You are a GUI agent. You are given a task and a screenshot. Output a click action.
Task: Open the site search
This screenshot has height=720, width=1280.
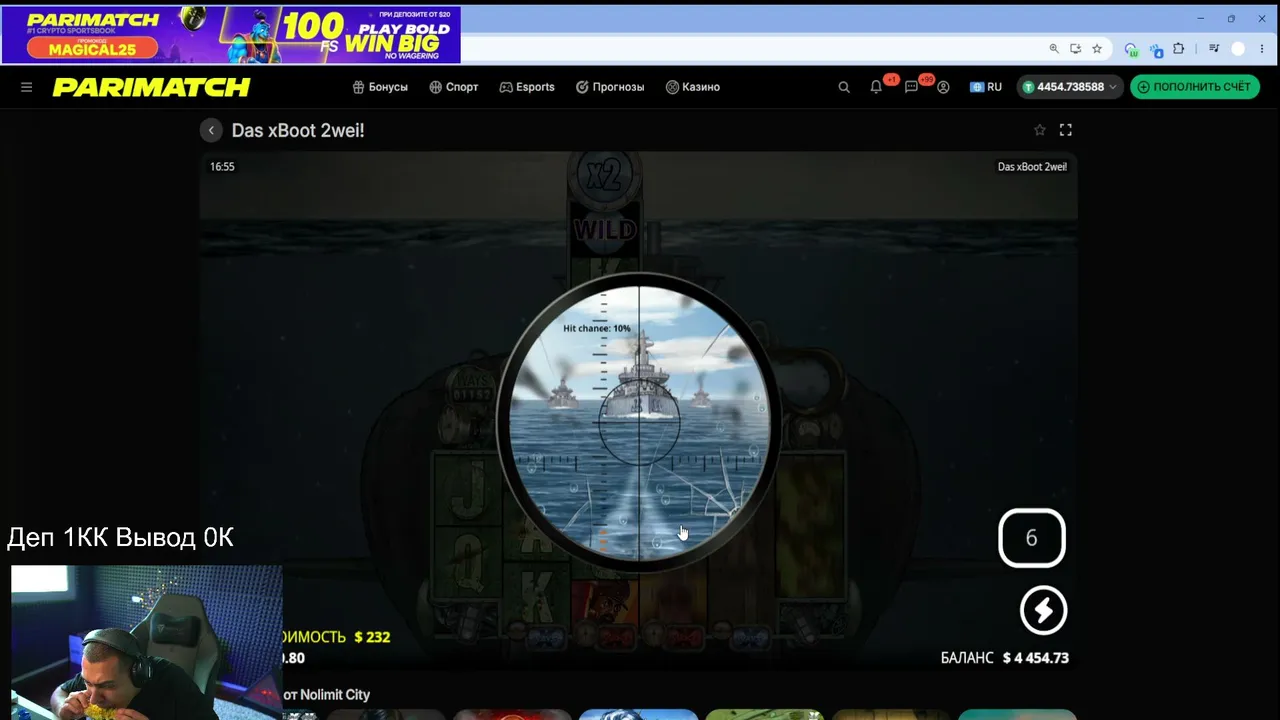[844, 87]
